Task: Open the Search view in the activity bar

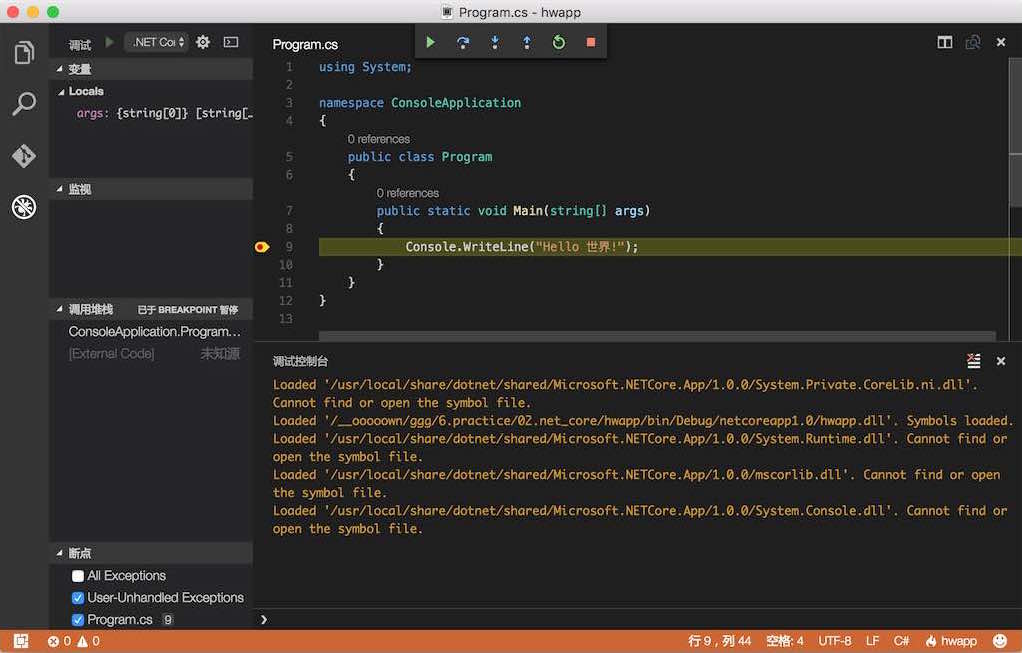Action: pos(24,103)
